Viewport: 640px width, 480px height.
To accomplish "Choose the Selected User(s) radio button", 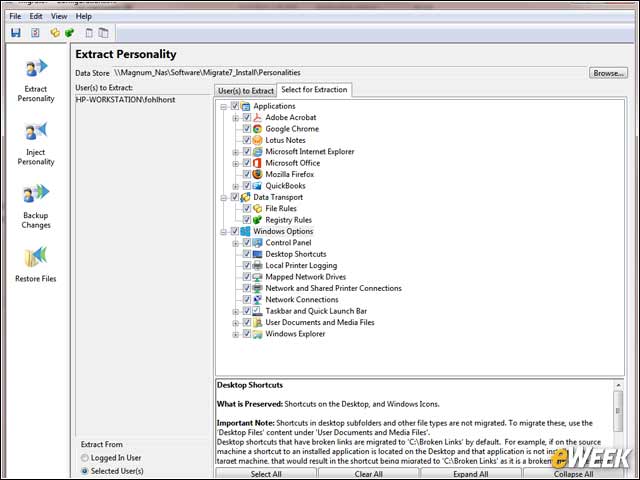I will pyautogui.click(x=84, y=471).
